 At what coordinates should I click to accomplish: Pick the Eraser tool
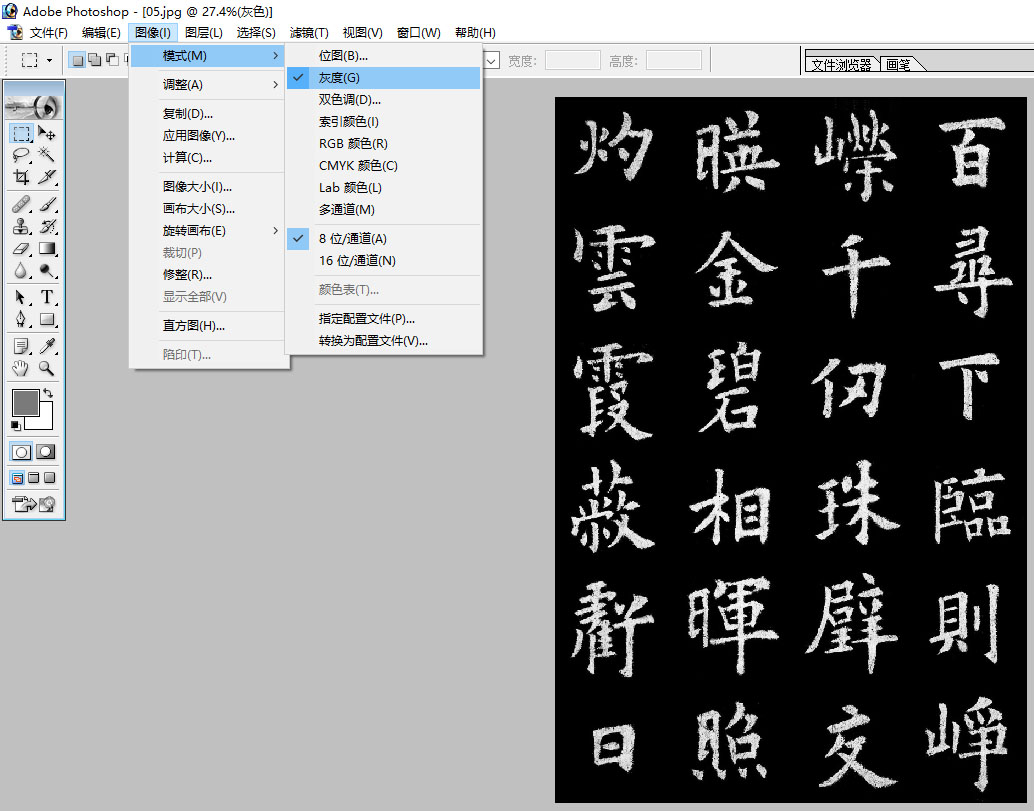click(x=23, y=249)
